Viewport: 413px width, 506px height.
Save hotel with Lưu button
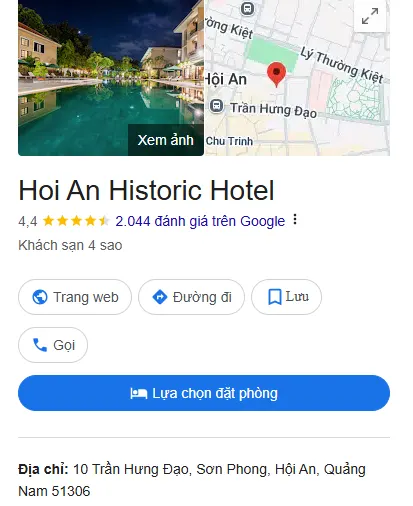pos(286,297)
